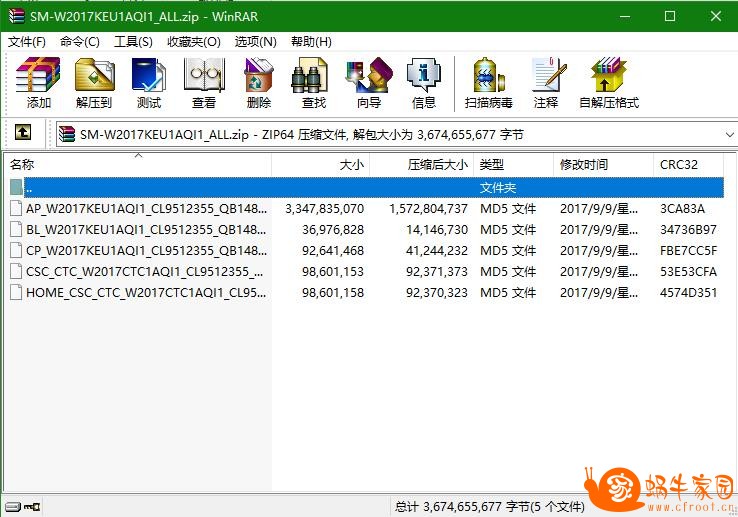Minimize the WinRAR window
The width and height of the screenshot is (738, 517).
tap(625, 16)
